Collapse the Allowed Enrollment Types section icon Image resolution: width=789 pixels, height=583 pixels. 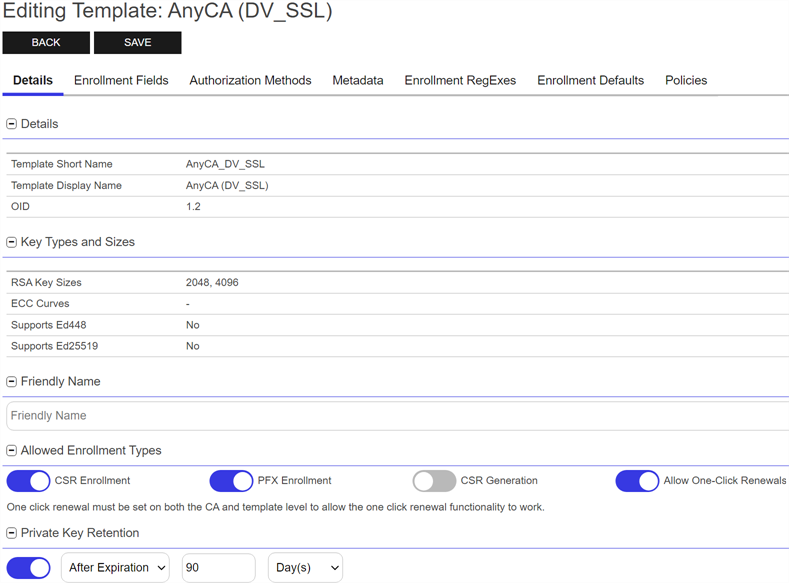[x=12, y=451]
